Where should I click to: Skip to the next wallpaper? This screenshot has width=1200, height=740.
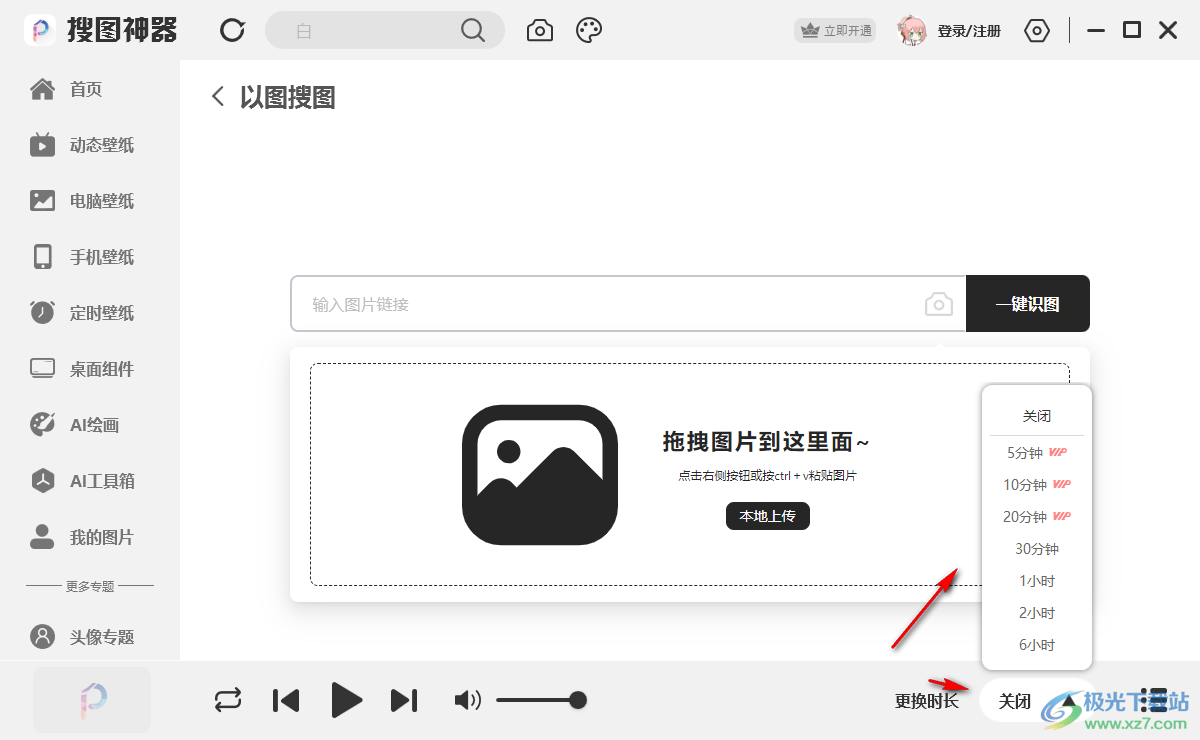(404, 700)
